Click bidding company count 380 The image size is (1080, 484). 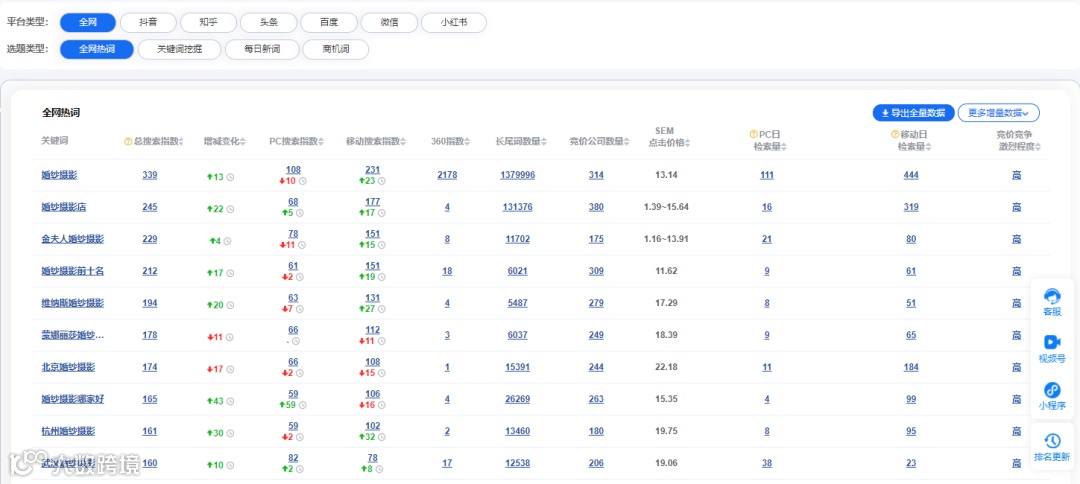pyautogui.click(x=596, y=207)
